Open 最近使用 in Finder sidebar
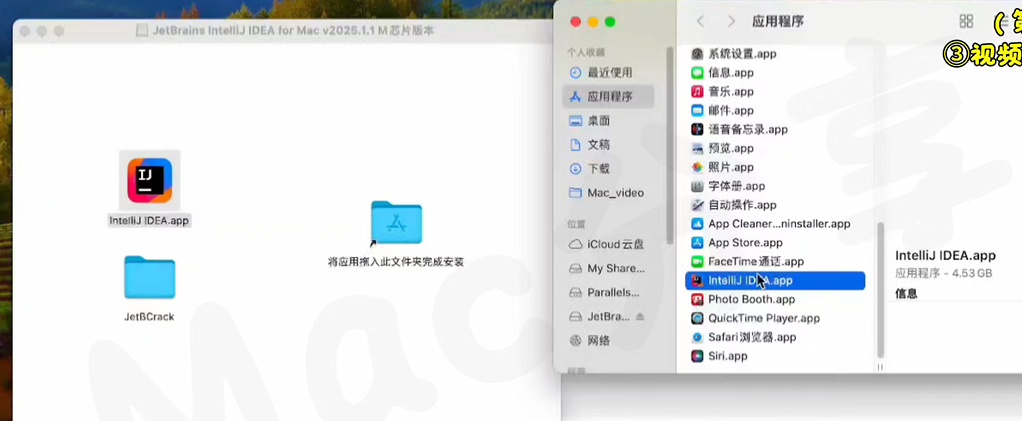This screenshot has width=1022, height=421. tap(607, 72)
